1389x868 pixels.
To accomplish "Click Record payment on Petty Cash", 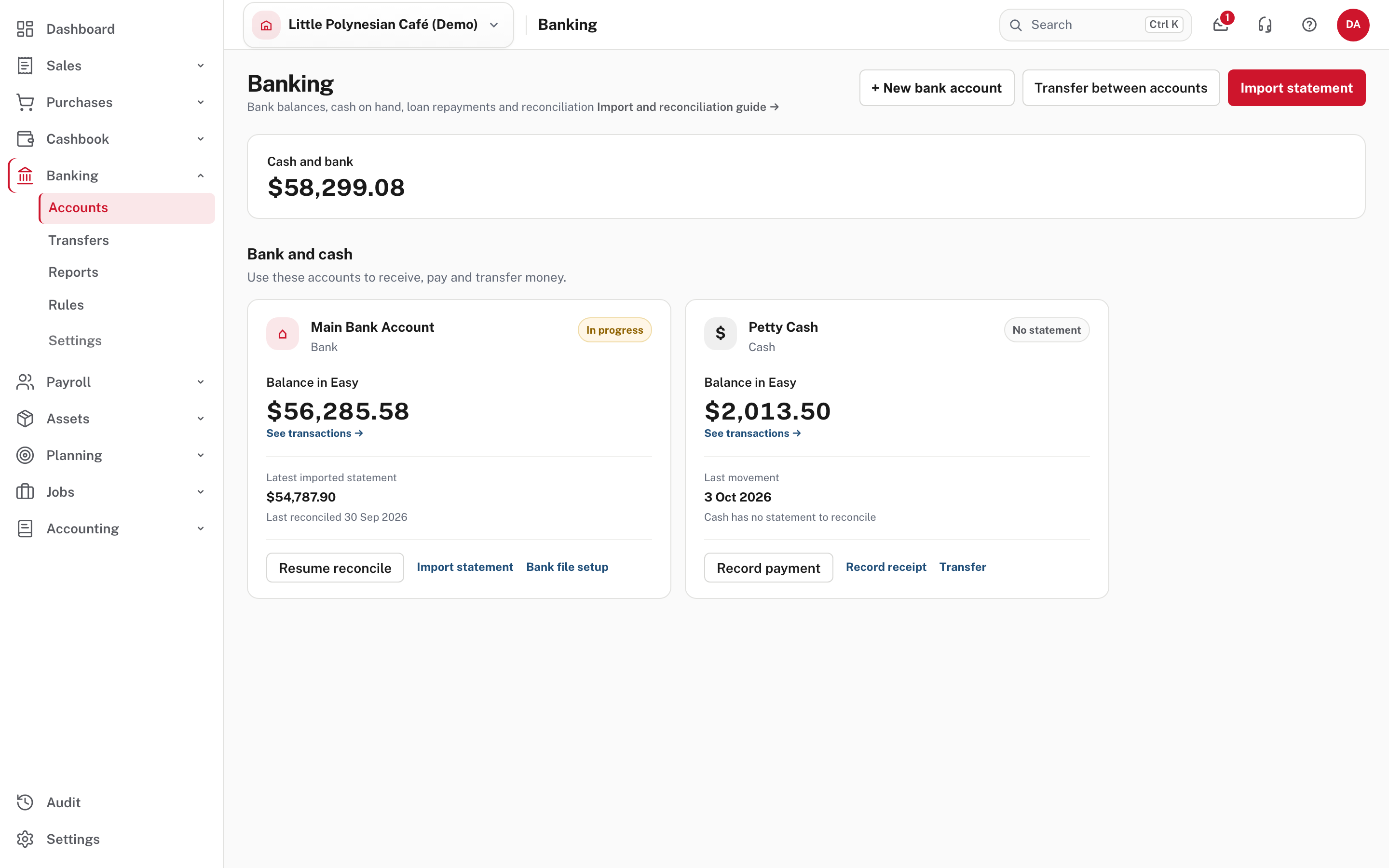I will click(x=769, y=568).
